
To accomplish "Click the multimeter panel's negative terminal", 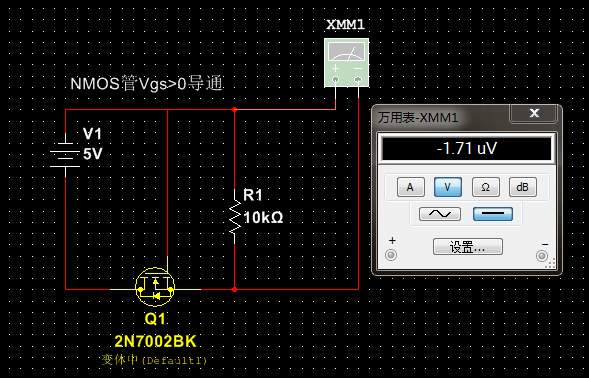I will pos(542,256).
